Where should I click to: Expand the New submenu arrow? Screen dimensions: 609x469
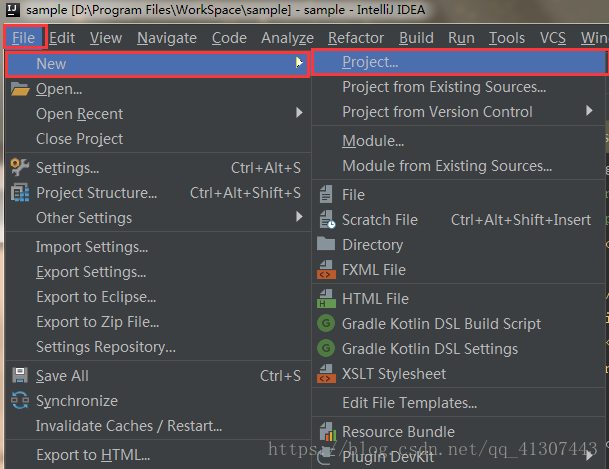pyautogui.click(x=299, y=63)
